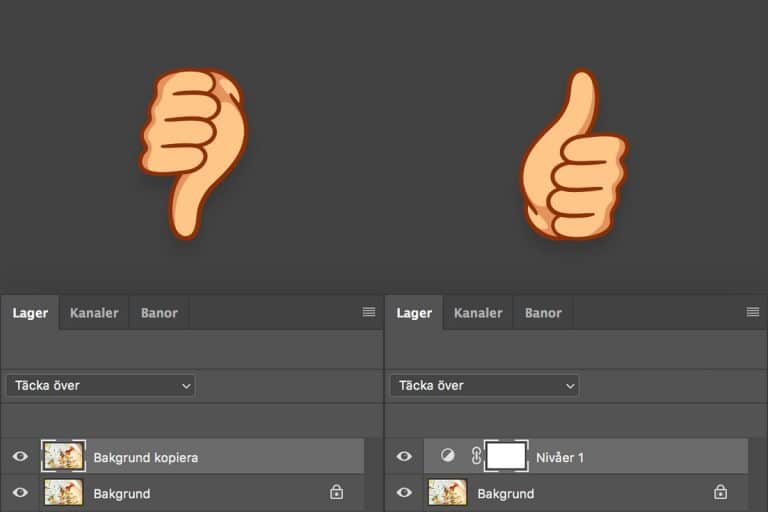Hide the Bakgrund layer in right panel
The image size is (768, 512).
click(404, 492)
